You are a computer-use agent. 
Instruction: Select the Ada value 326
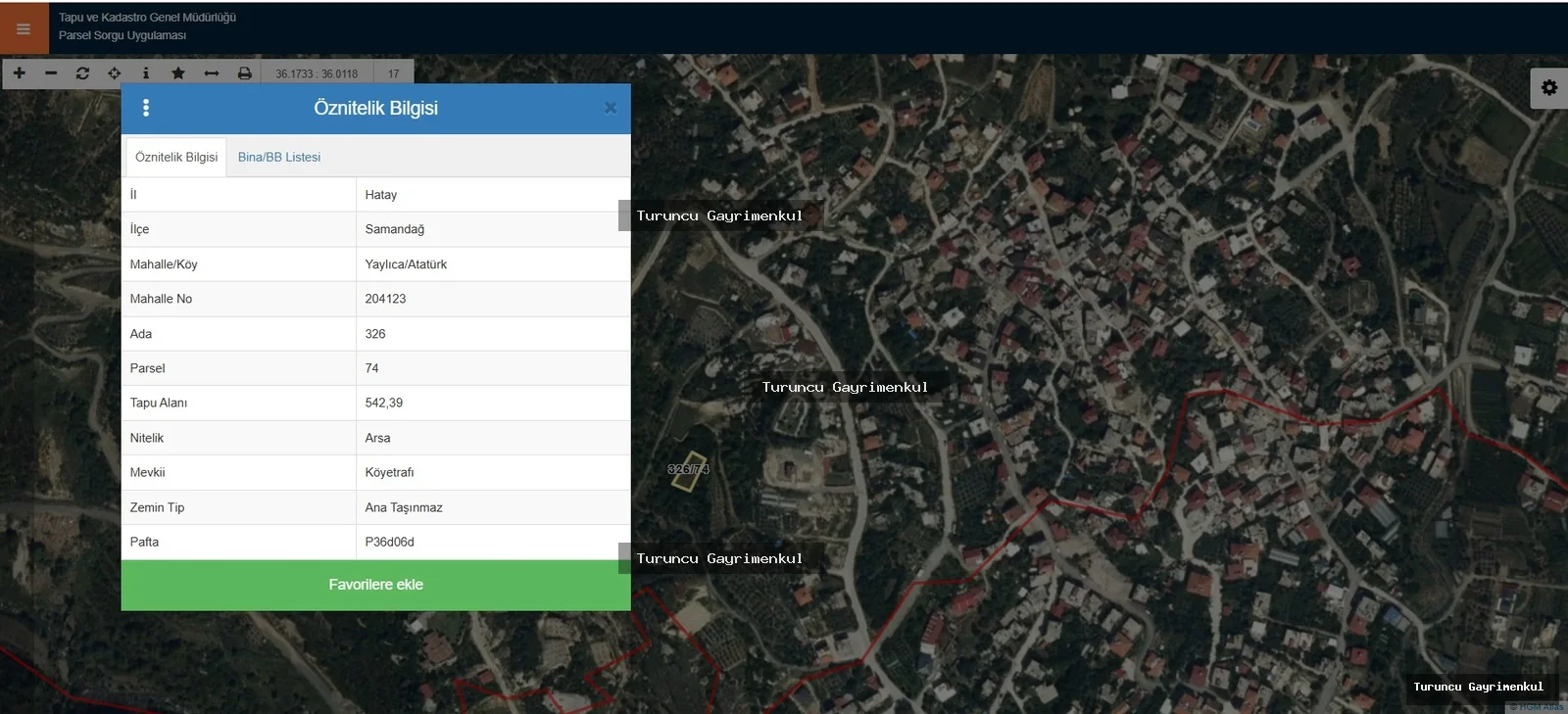click(375, 334)
